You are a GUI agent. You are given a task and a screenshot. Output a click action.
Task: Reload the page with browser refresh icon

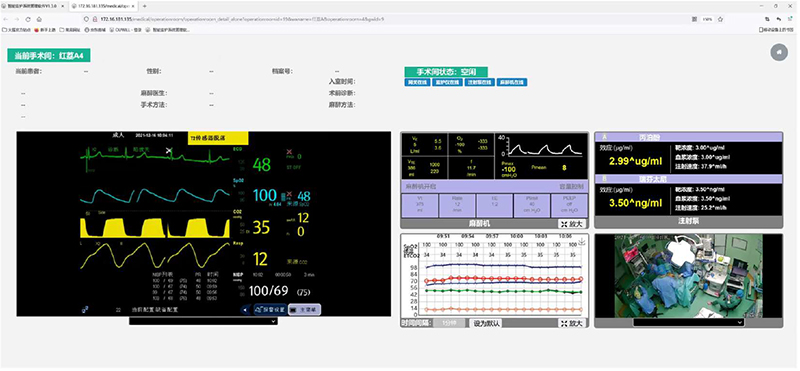tap(28, 19)
